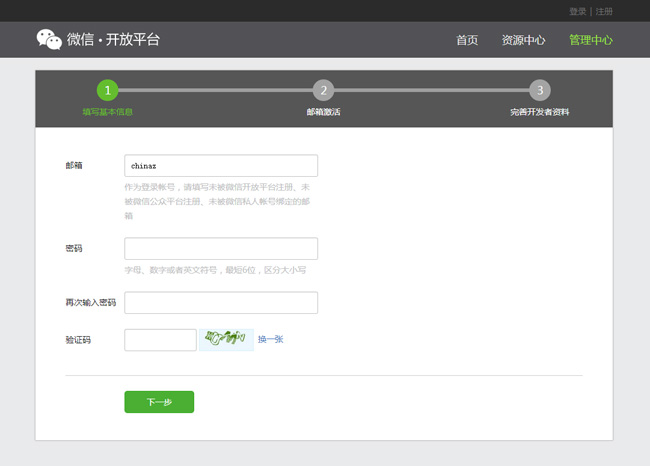Click the 验证码 captcha text box
650x466 pixels.
point(160,340)
